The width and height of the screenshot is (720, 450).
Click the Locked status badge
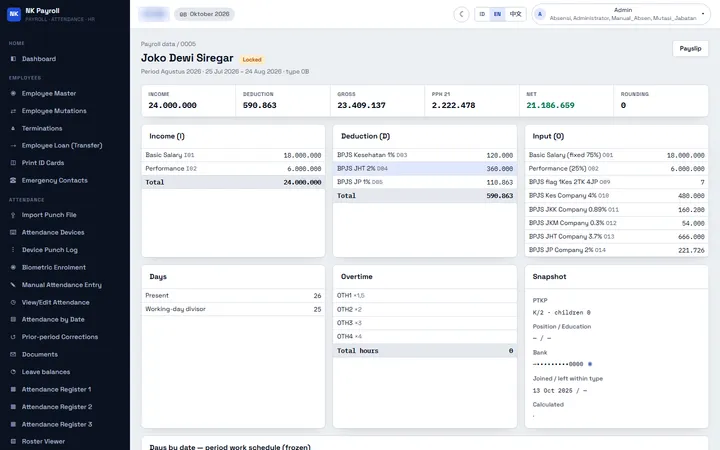pyautogui.click(x=252, y=60)
